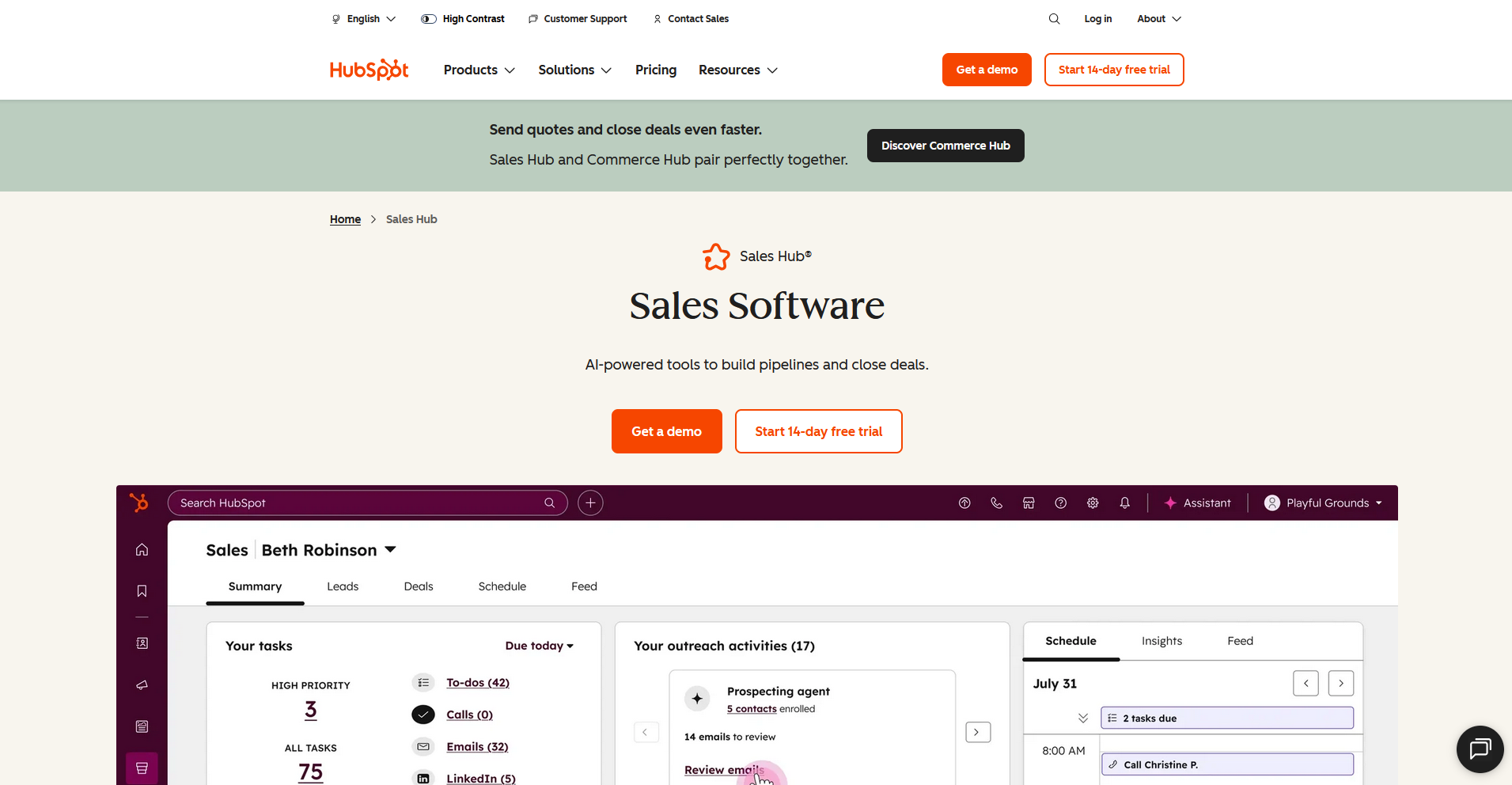Open the Playful Grounds account dropdown
The height and width of the screenshot is (785, 1512).
pos(1323,502)
